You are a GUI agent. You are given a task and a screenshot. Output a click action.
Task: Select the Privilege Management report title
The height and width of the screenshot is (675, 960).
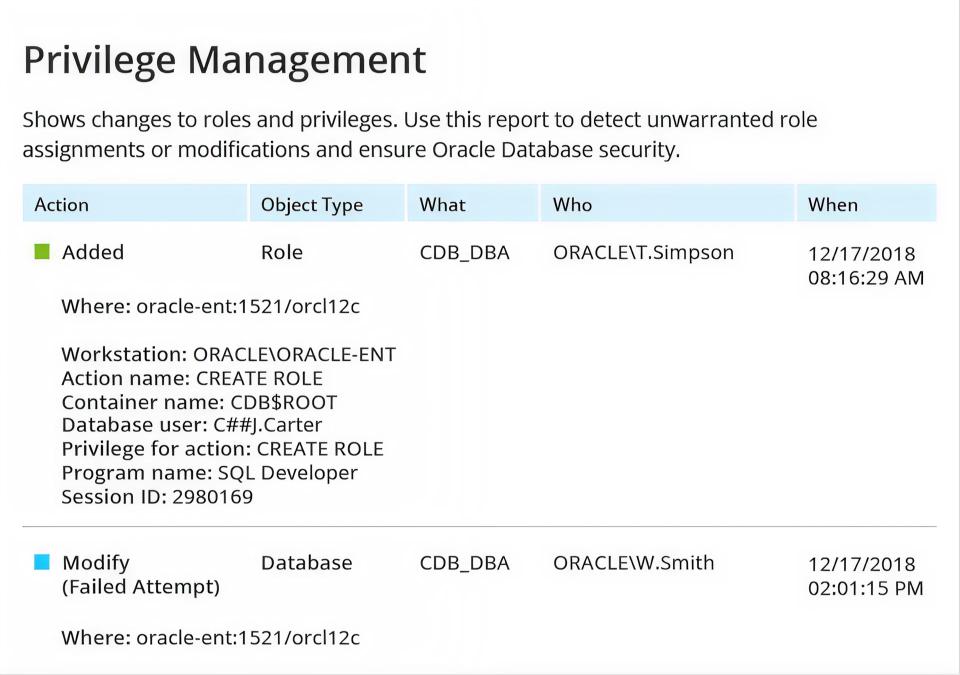tap(225, 61)
